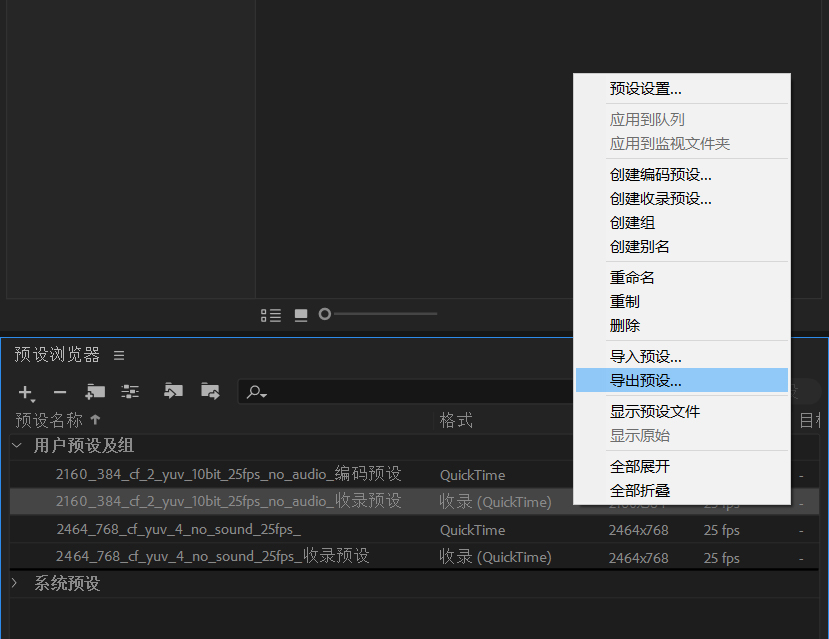Select 导入预设... in the context menu
Screen dimensions: 829x639
[645, 356]
